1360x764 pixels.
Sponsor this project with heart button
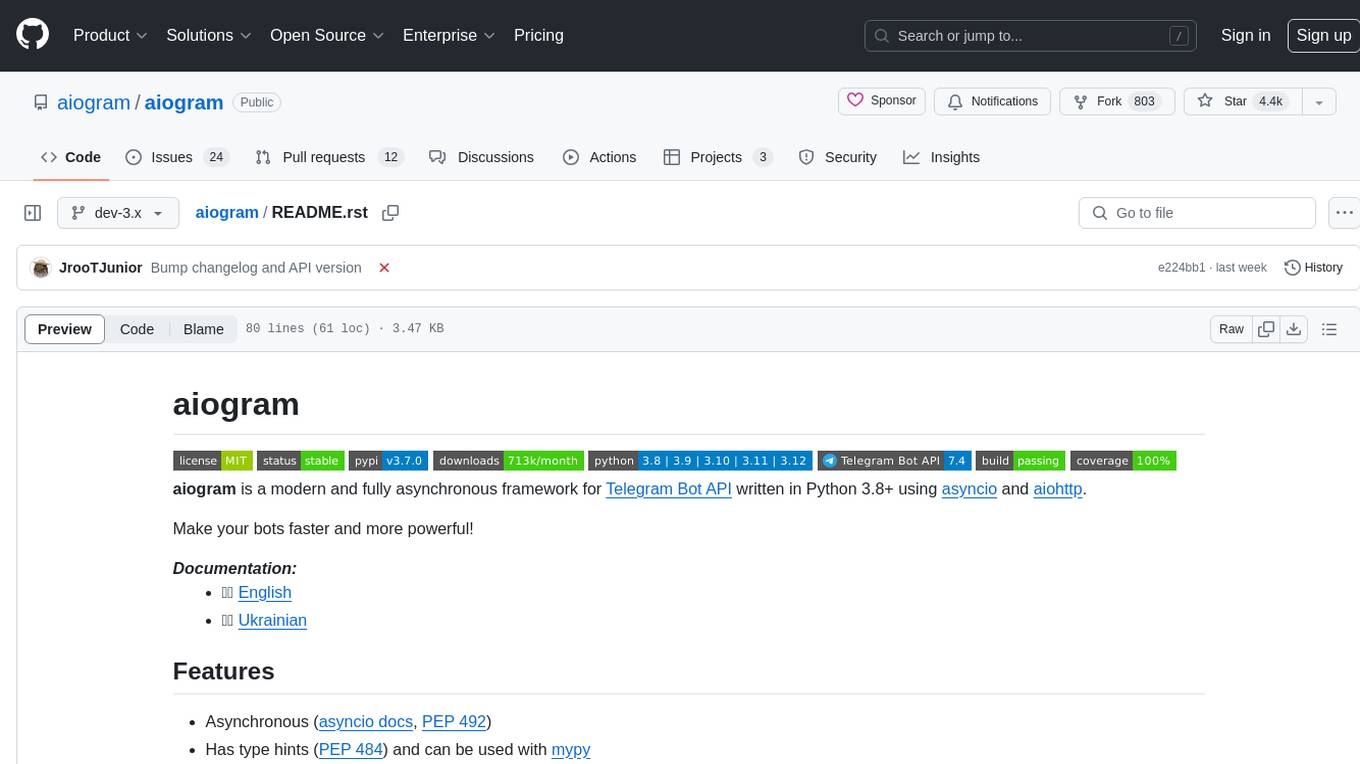pyautogui.click(x=882, y=101)
